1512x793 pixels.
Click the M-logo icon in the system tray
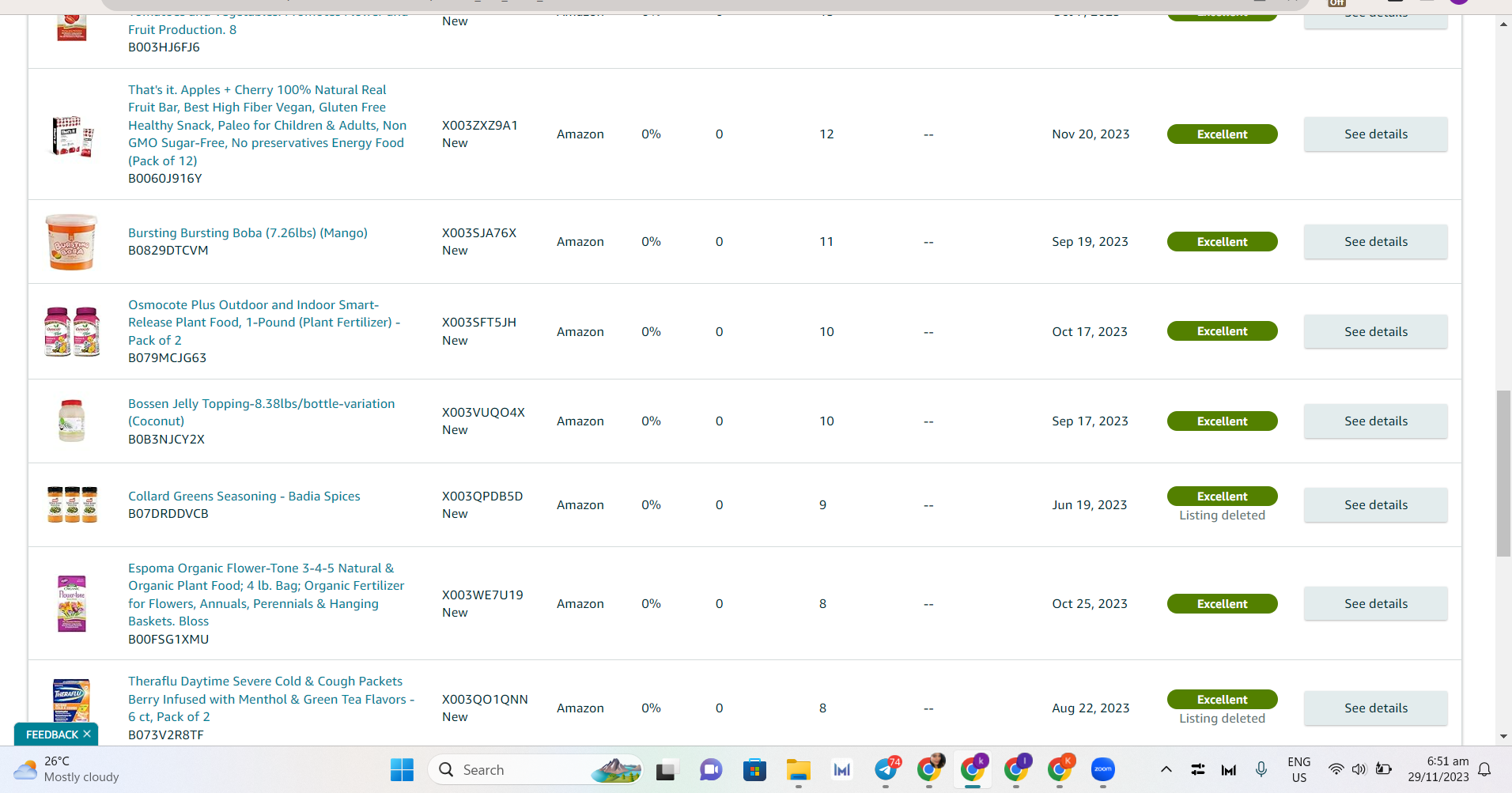[x=1229, y=769]
